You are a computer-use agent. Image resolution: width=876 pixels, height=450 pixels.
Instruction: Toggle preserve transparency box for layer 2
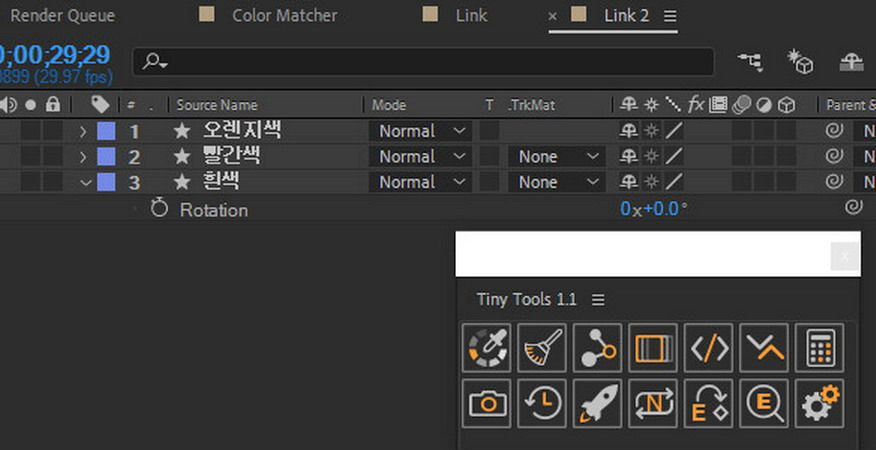(x=489, y=157)
